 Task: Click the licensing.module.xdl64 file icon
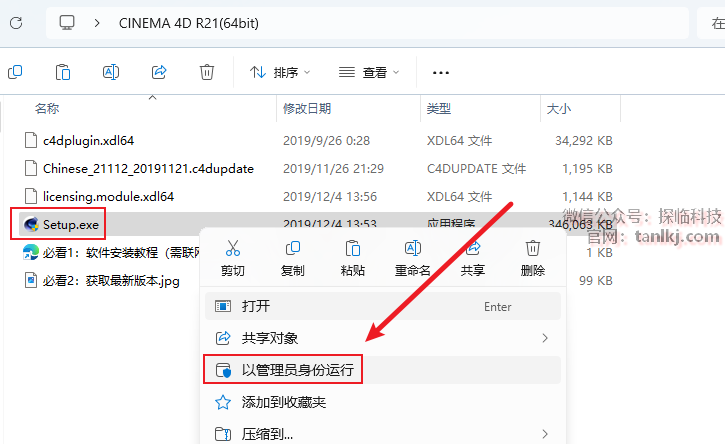coord(31,197)
